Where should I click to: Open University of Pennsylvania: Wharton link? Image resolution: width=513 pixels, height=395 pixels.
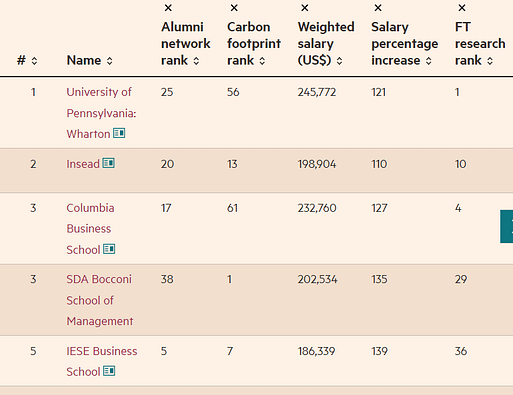(101, 113)
